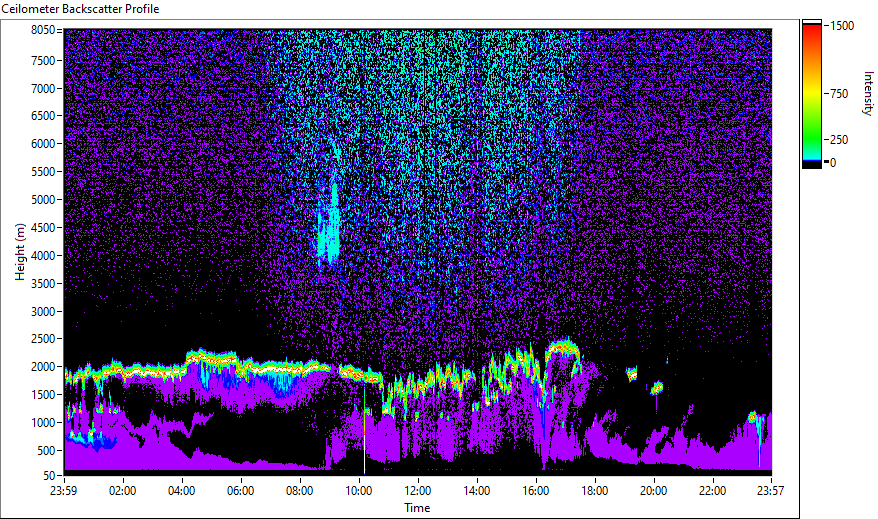Click the 250 label on intensity scale
878x519 pixels.
pyautogui.click(x=839, y=140)
